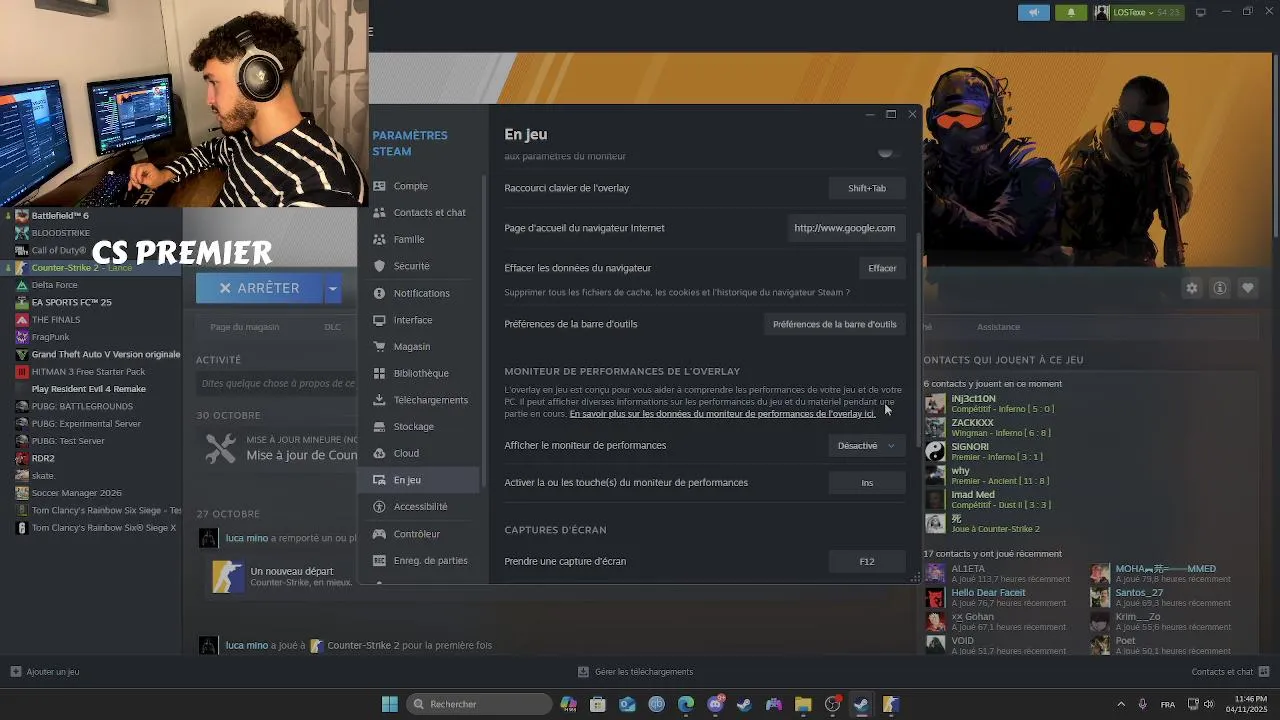1280x720 pixels.
Task: Click the Effacer browser data button
Action: (x=882, y=268)
